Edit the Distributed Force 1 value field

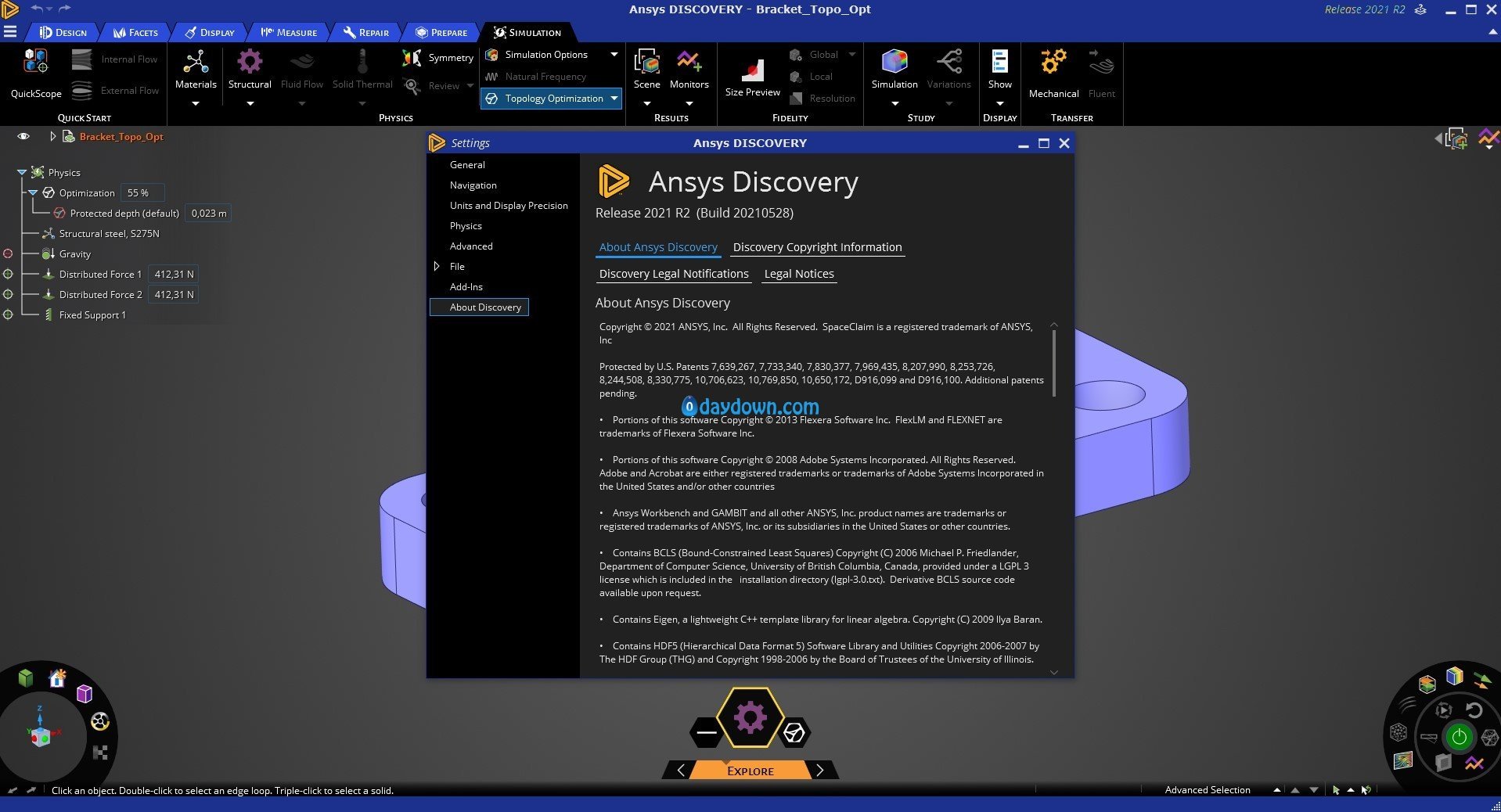174,274
